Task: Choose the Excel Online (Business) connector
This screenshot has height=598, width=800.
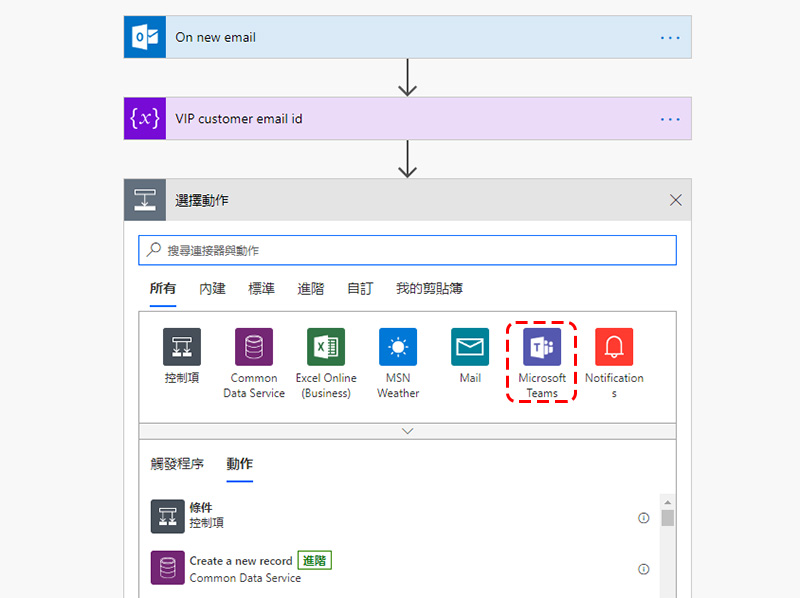Action: 326,363
